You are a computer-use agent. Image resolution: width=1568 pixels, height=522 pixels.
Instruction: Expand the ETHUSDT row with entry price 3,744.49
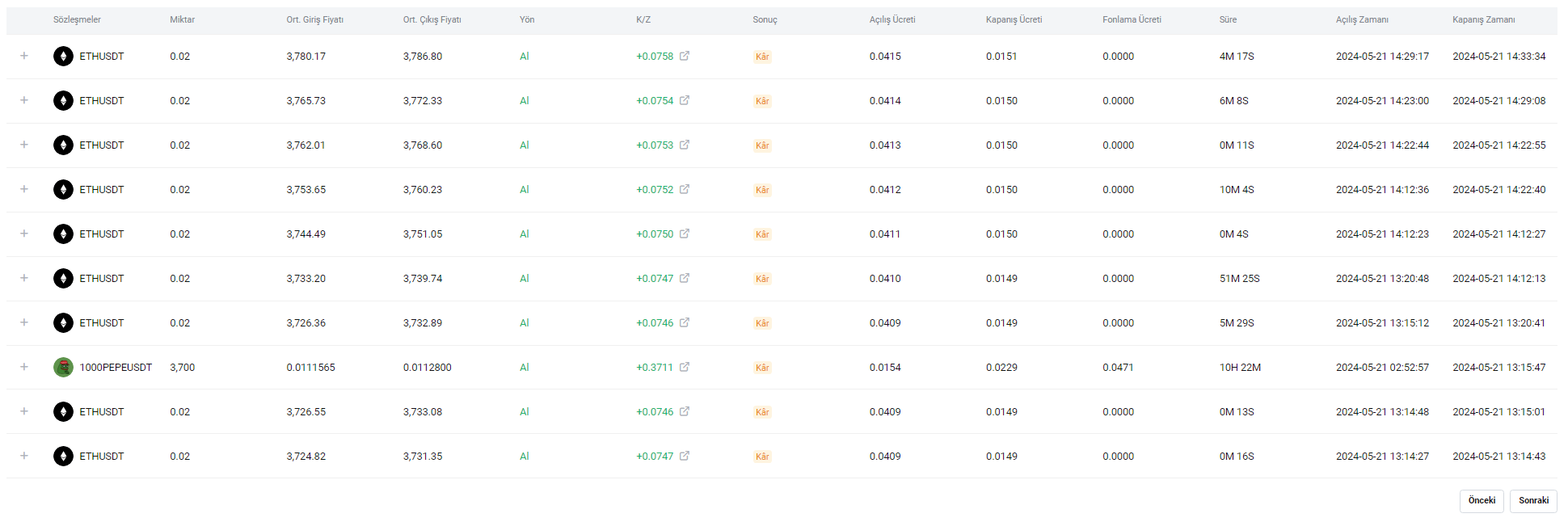tap(24, 234)
